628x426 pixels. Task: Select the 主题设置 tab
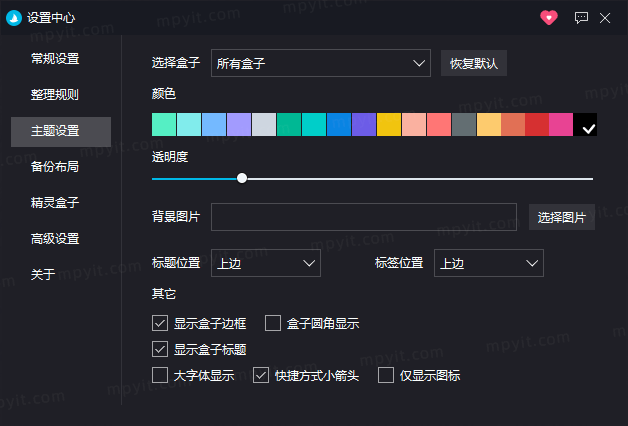click(61, 132)
